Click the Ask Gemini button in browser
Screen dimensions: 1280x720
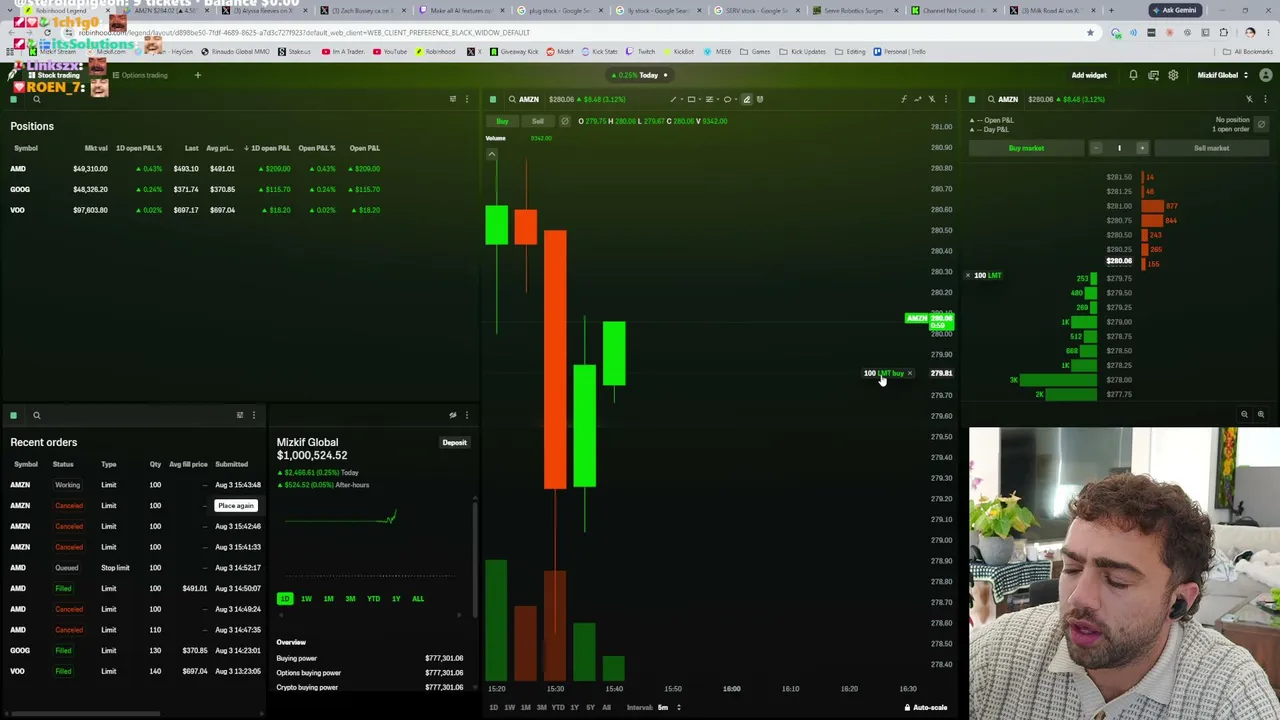click(1175, 10)
